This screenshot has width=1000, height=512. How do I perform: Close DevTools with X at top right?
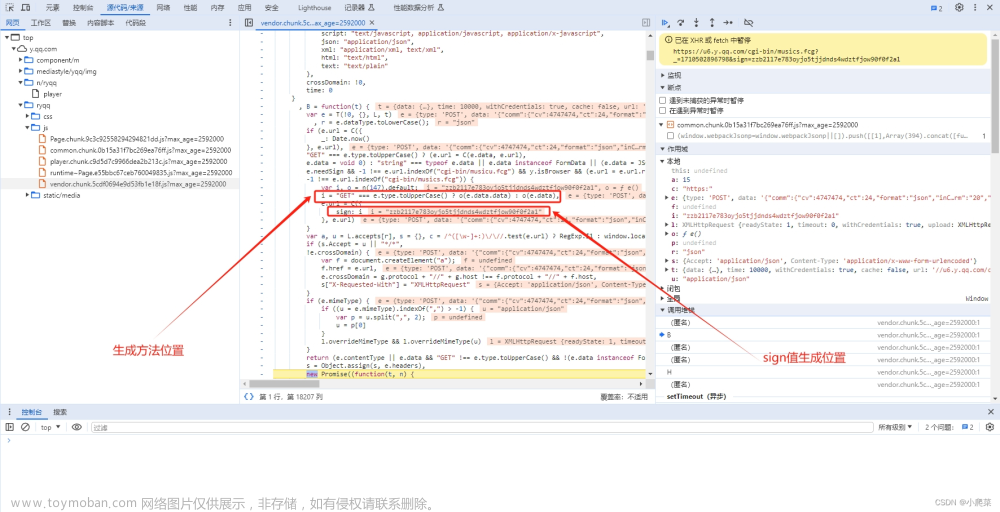click(x=990, y=8)
